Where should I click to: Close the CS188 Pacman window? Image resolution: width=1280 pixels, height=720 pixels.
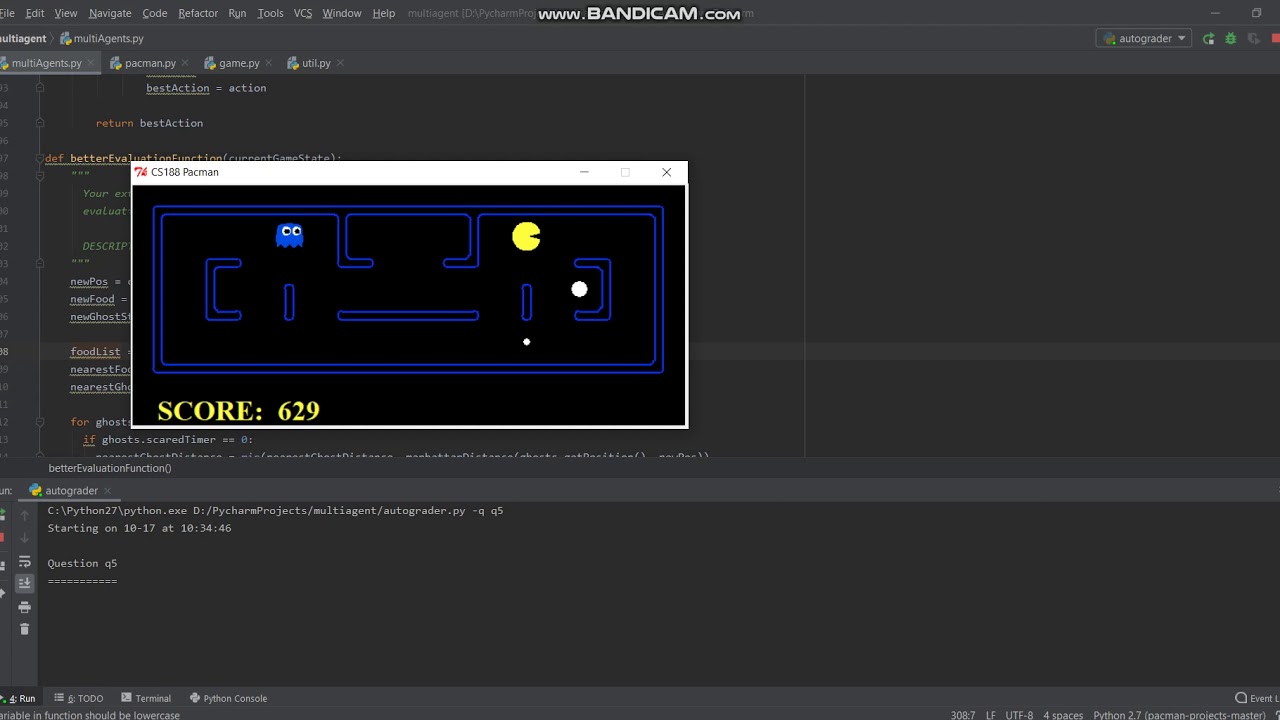click(x=667, y=172)
